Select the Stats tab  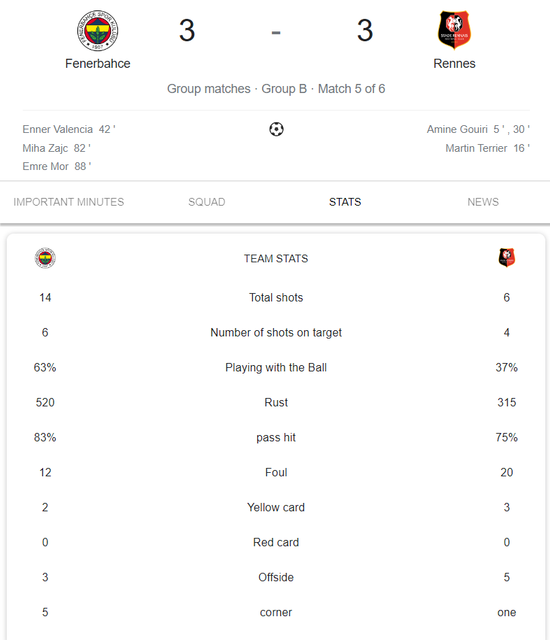click(x=345, y=202)
